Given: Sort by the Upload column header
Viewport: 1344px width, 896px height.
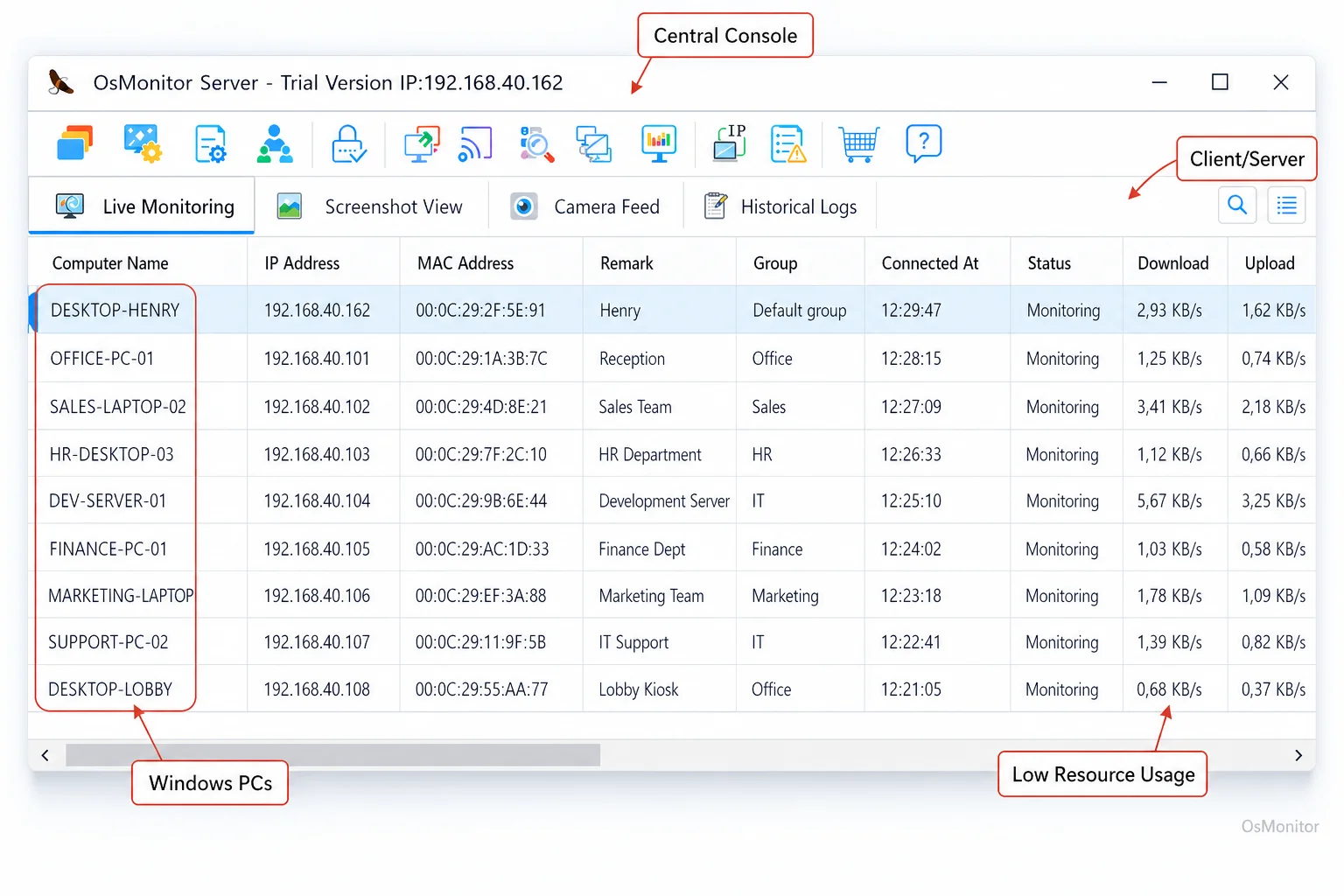Looking at the screenshot, I should coord(1270,263).
